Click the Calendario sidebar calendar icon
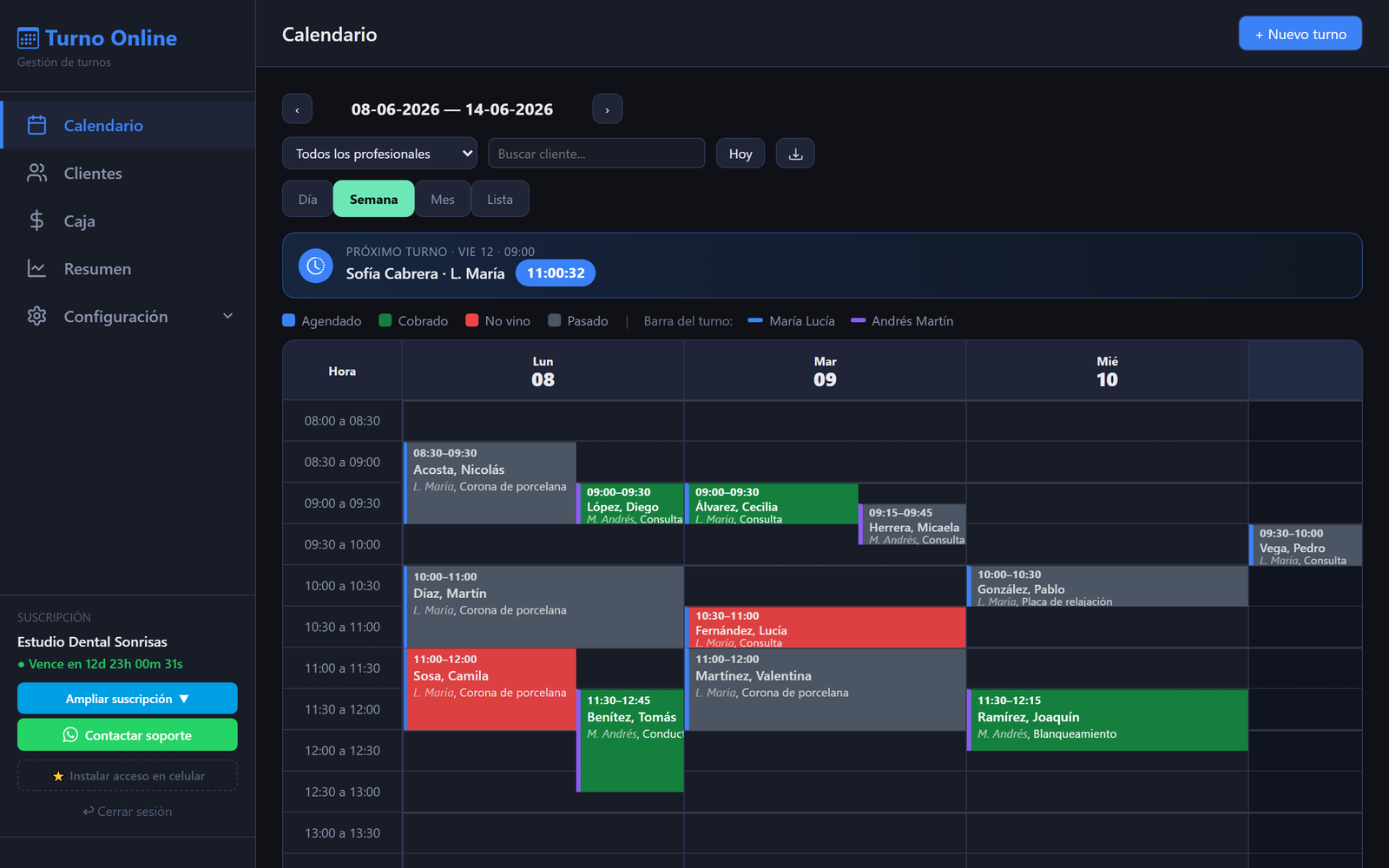Screen dimensions: 1389x868 pyautogui.click(x=36, y=125)
